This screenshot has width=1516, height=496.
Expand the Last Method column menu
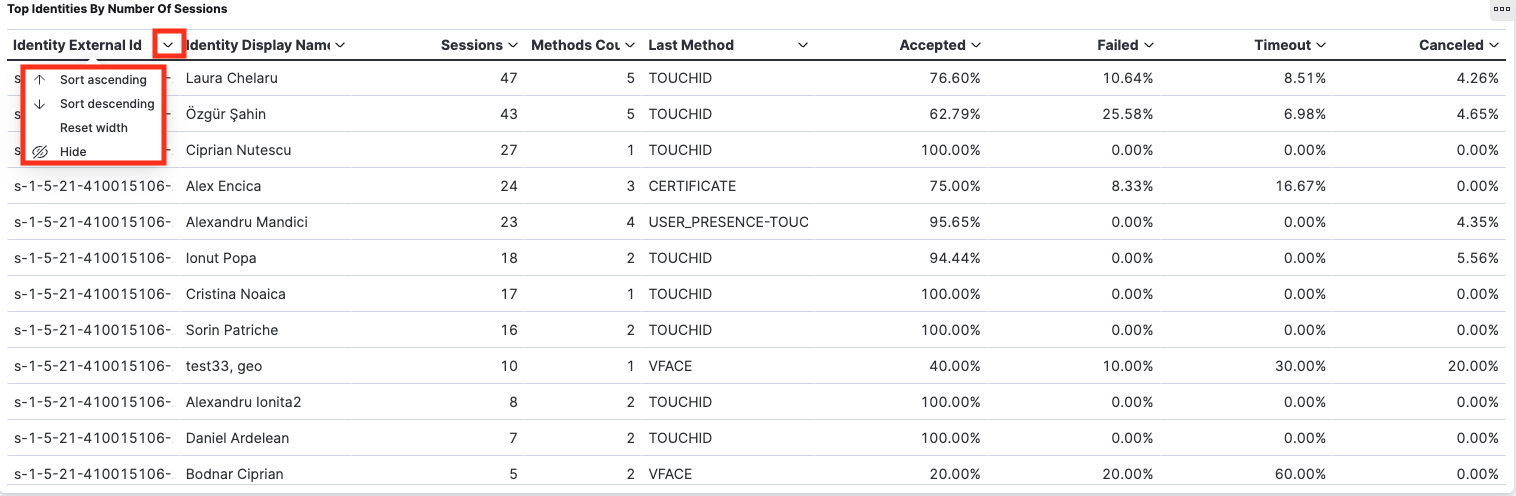pos(803,45)
